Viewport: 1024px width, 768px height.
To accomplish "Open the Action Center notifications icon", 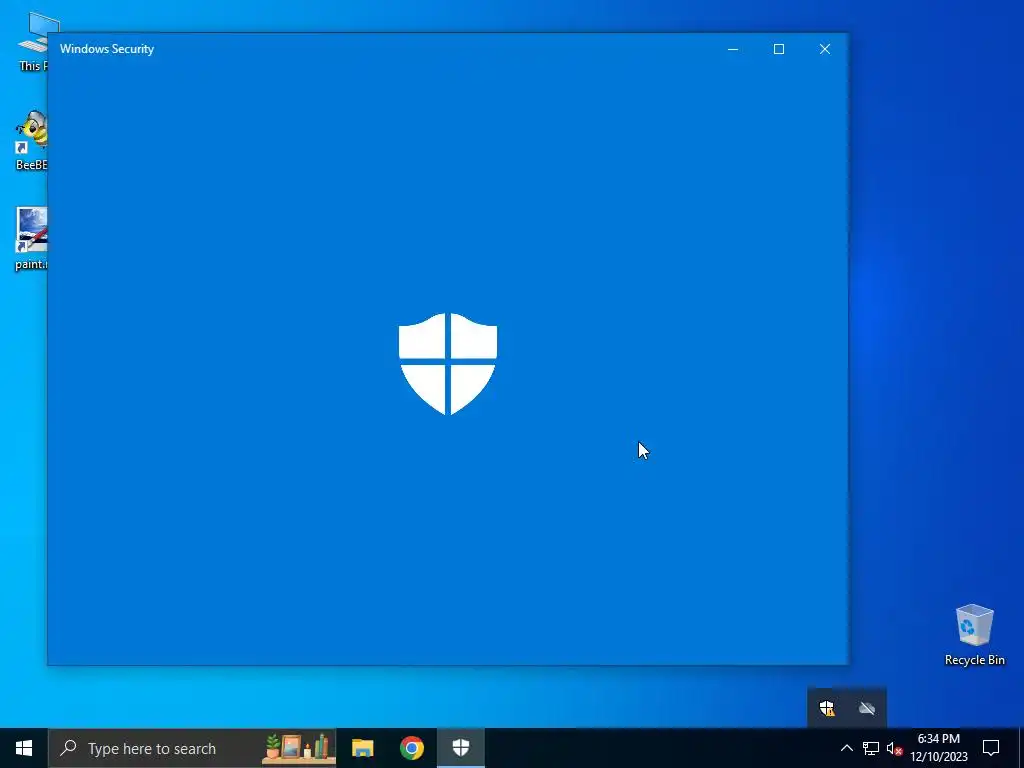I will (991, 748).
